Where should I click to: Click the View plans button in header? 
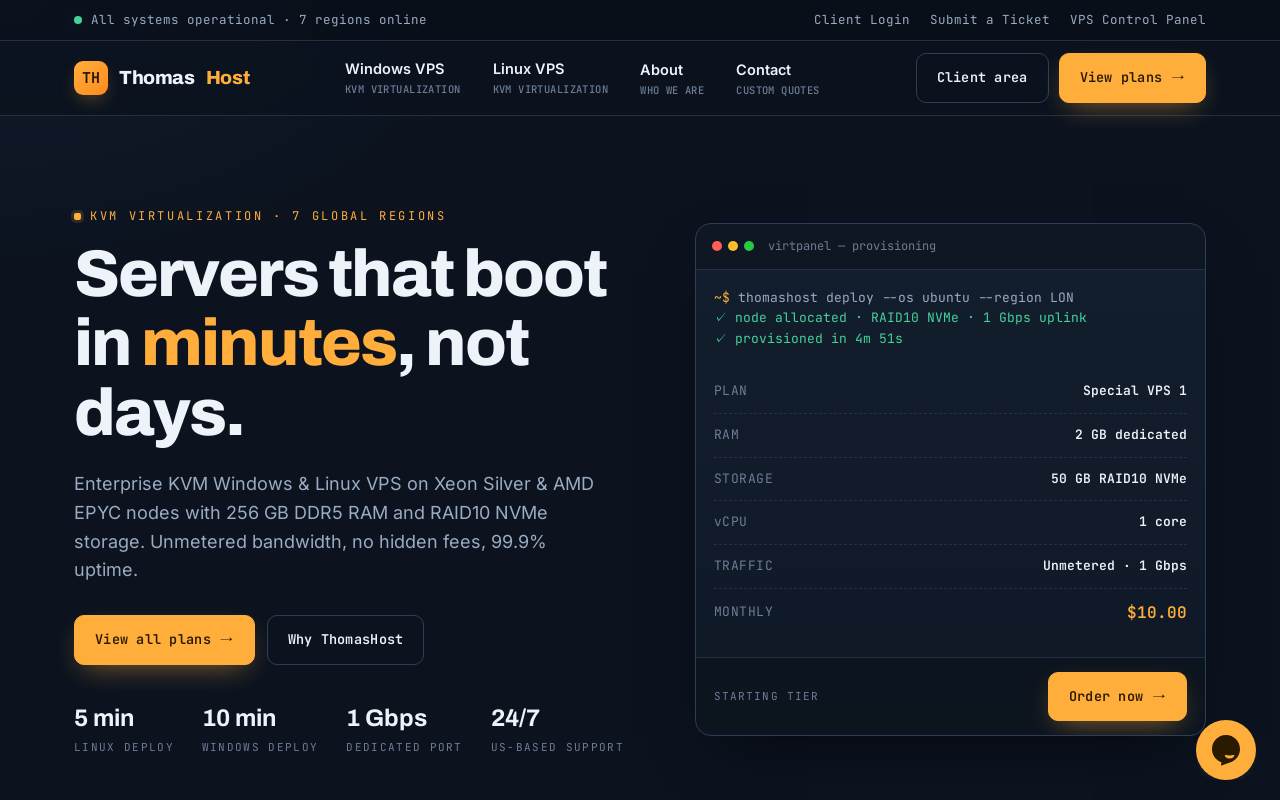point(1132,78)
